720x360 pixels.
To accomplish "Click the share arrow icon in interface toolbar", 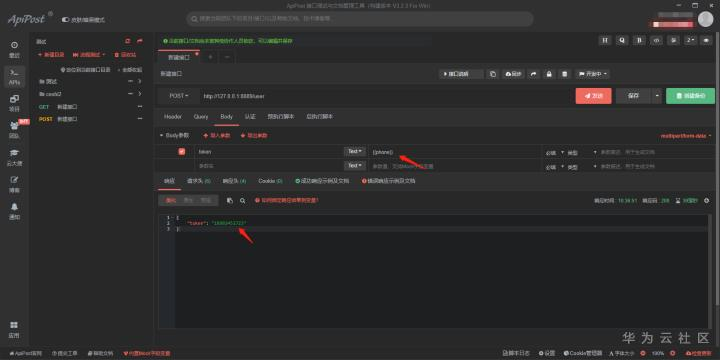I will tap(534, 74).
